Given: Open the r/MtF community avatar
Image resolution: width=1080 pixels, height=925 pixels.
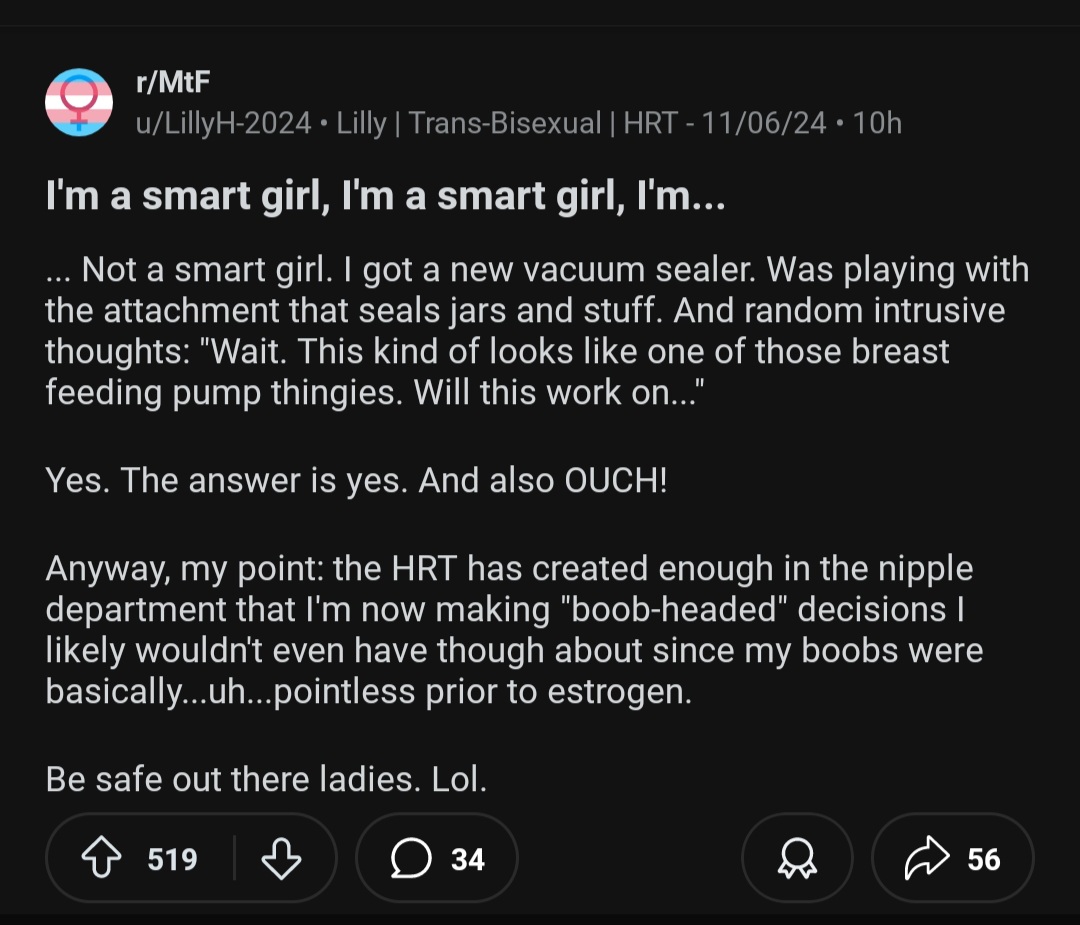Looking at the screenshot, I should pyautogui.click(x=79, y=101).
